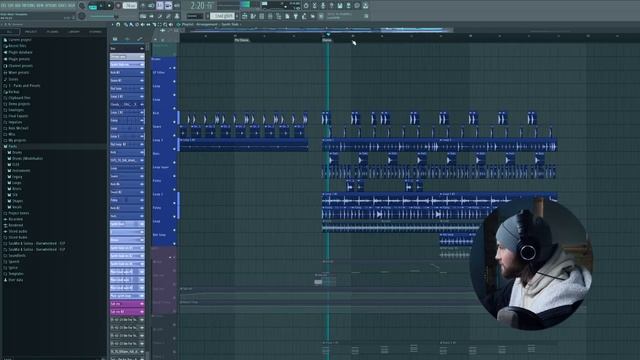Select the ALL browser tab

pyautogui.click(x=9, y=31)
